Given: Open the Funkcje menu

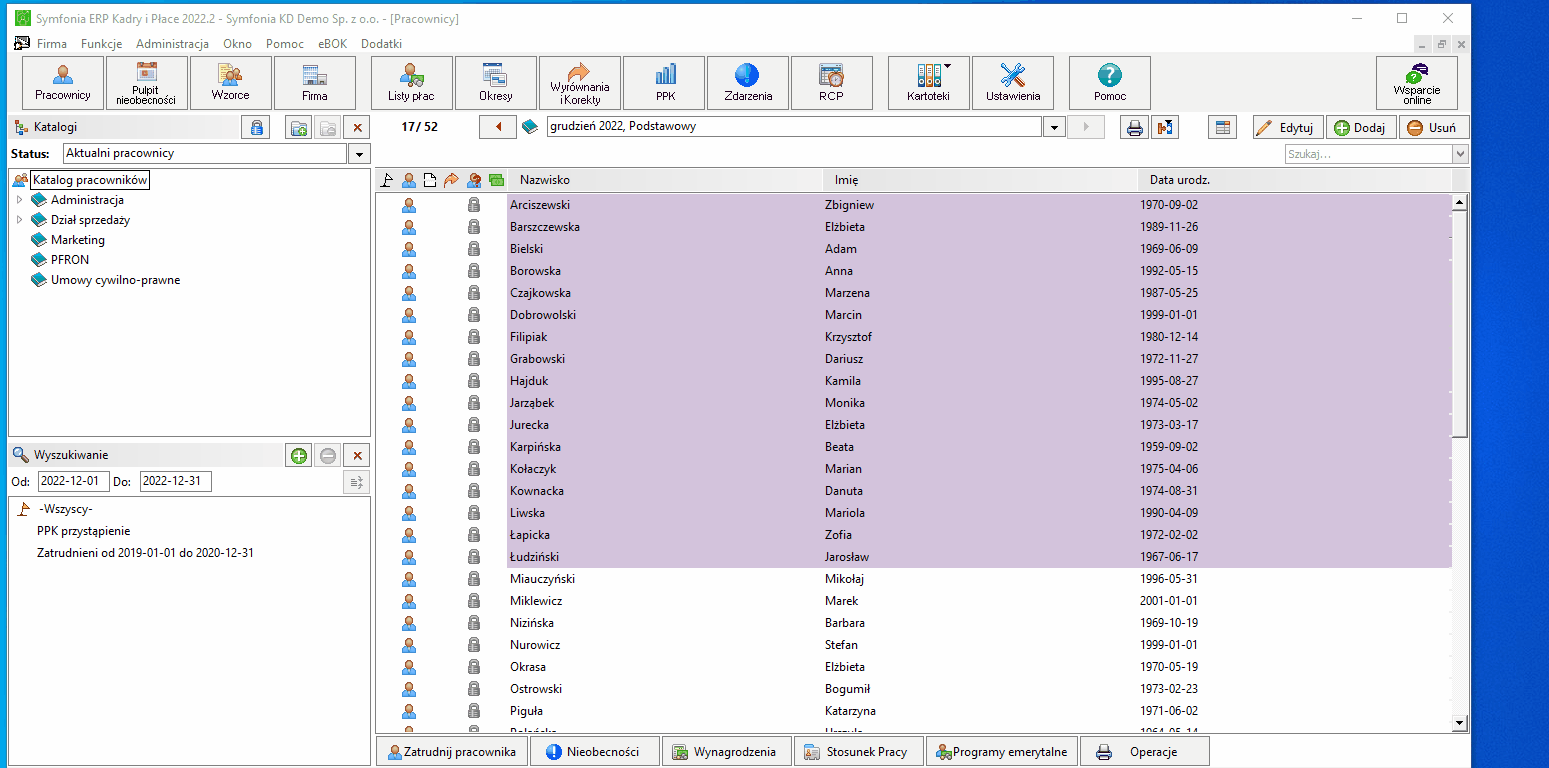Looking at the screenshot, I should pos(102,44).
